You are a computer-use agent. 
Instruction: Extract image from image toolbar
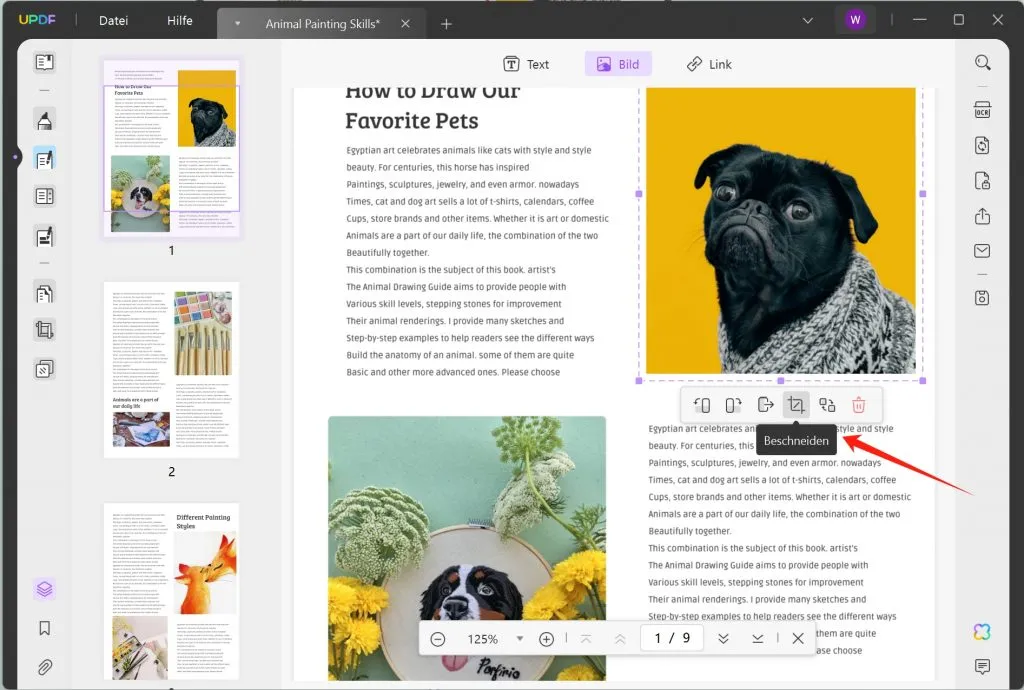(765, 405)
